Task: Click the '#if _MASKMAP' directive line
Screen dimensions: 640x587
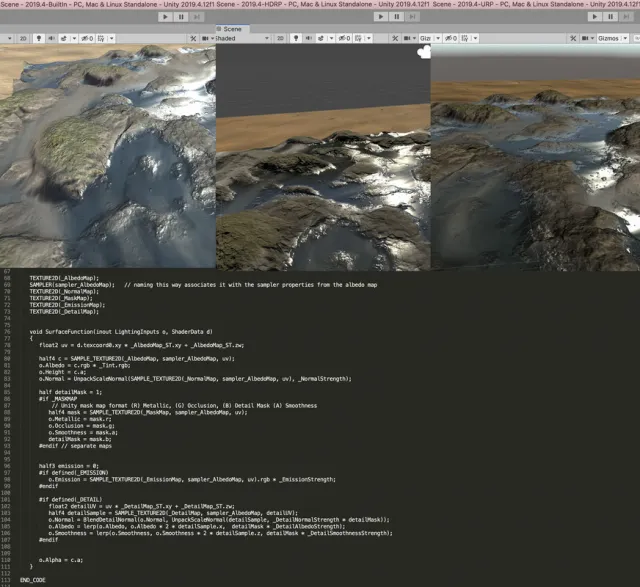Action: 58,399
